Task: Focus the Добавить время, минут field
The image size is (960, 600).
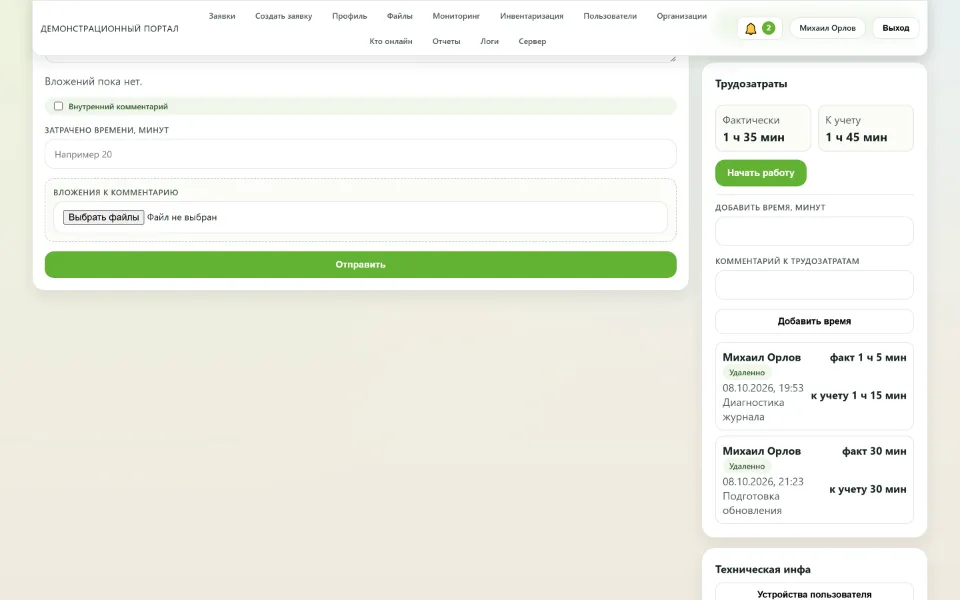Action: 814,231
